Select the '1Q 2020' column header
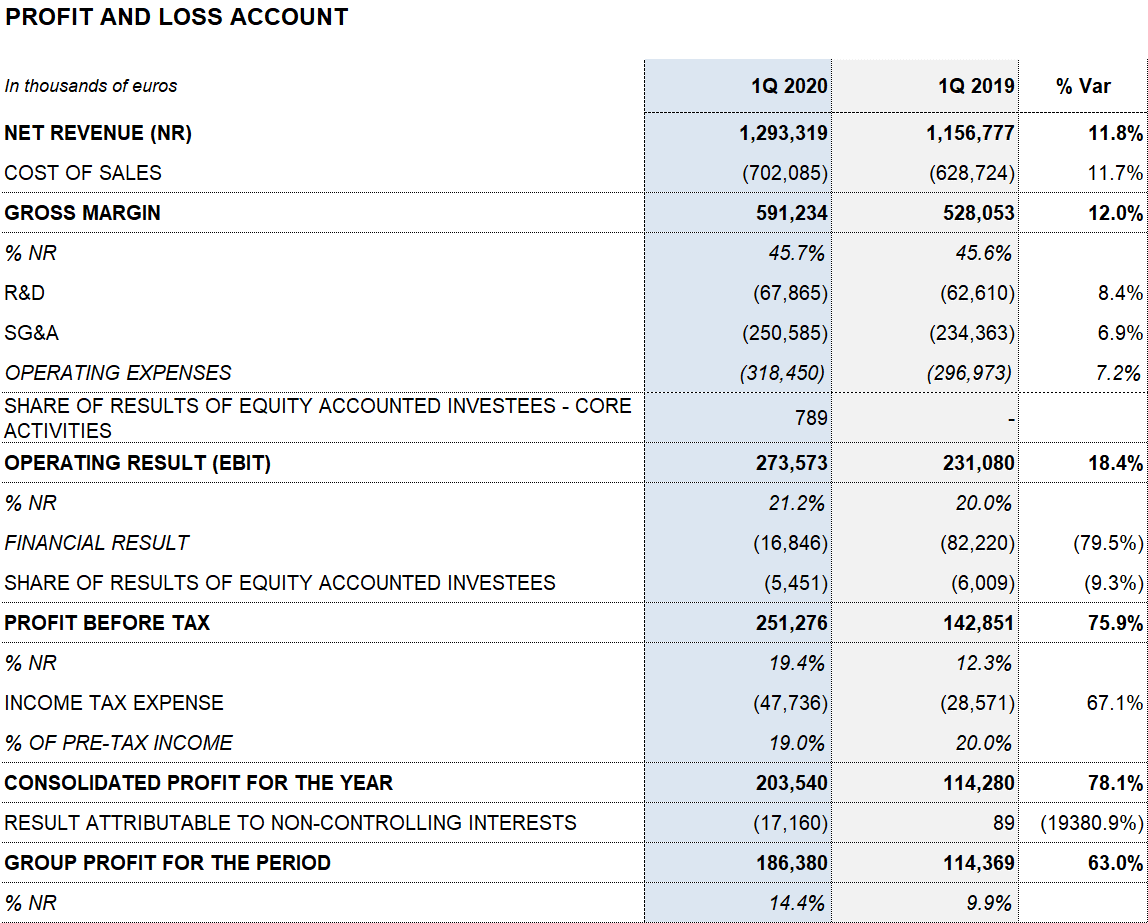Screen dimensions: 1148x923 point(789,86)
